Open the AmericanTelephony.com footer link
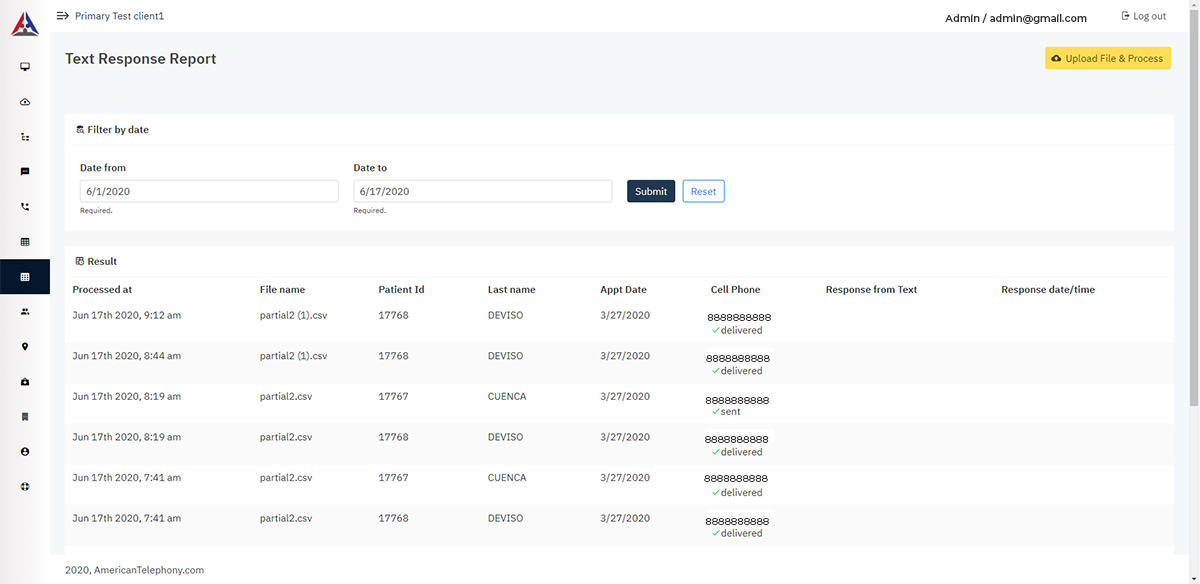1200x584 pixels. point(149,570)
